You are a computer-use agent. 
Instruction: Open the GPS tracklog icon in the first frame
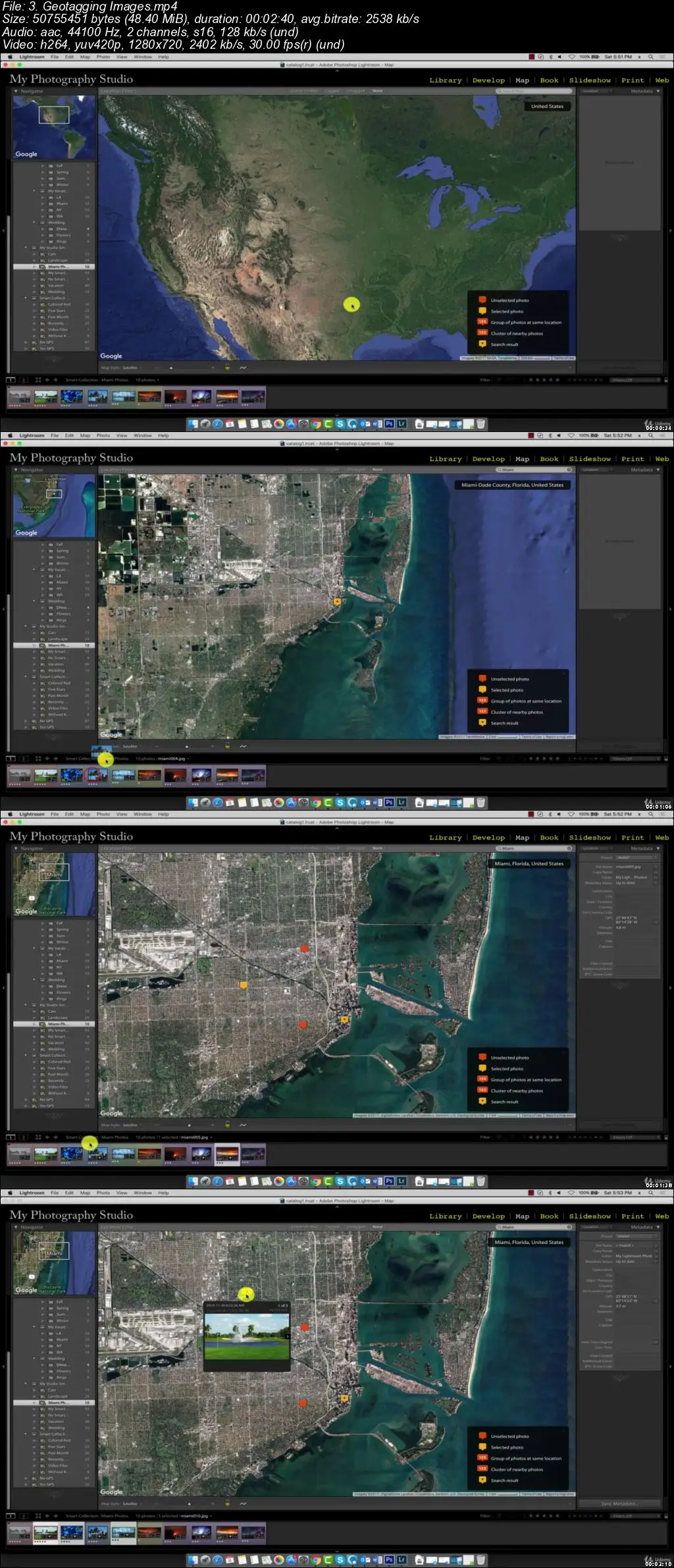243,367
